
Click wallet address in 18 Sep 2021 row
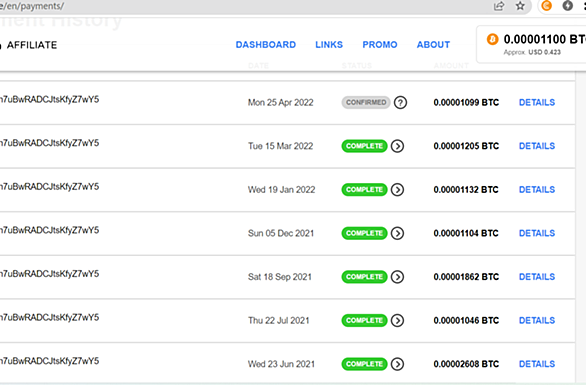[49, 274]
